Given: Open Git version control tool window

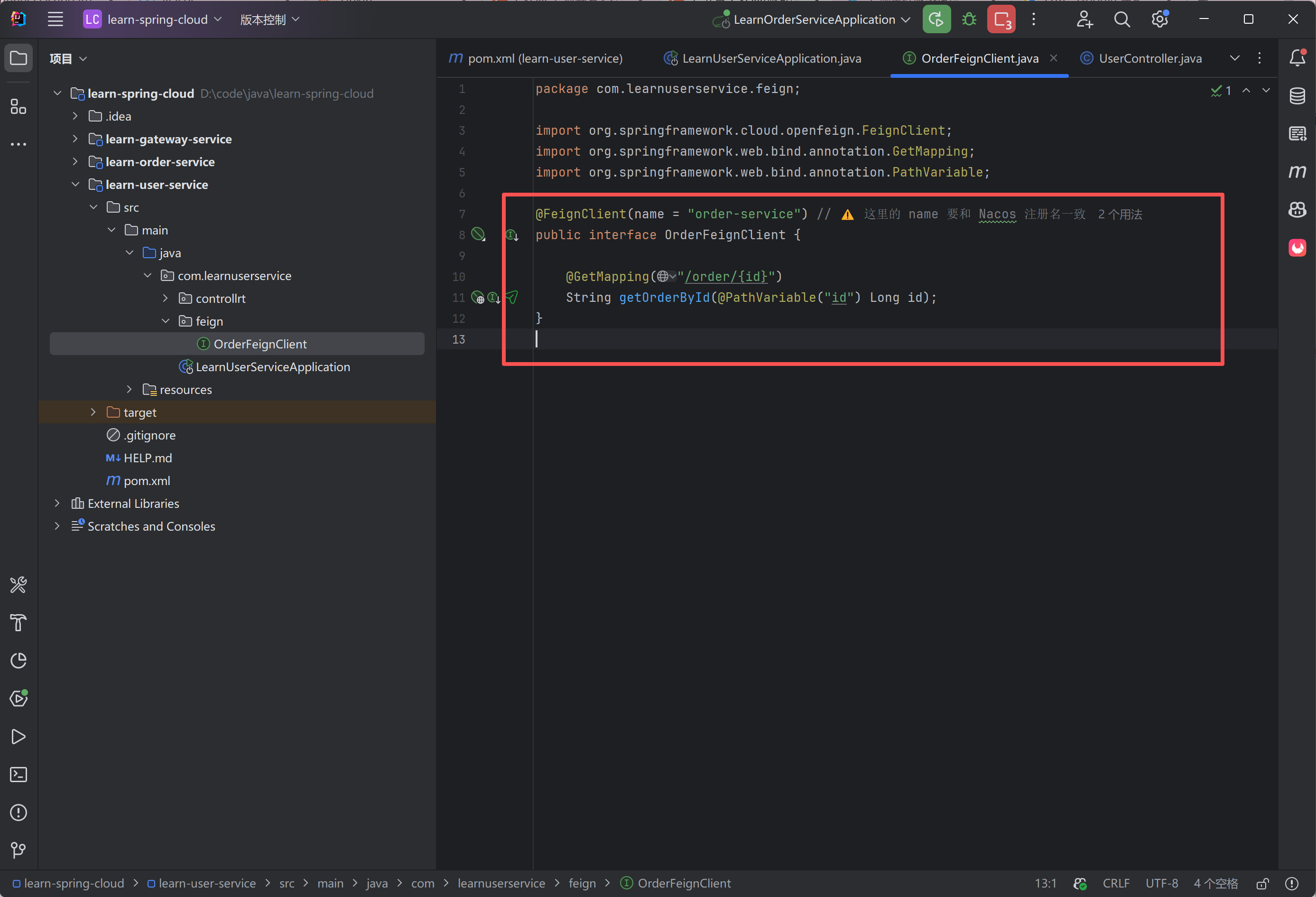Looking at the screenshot, I should point(19,850).
